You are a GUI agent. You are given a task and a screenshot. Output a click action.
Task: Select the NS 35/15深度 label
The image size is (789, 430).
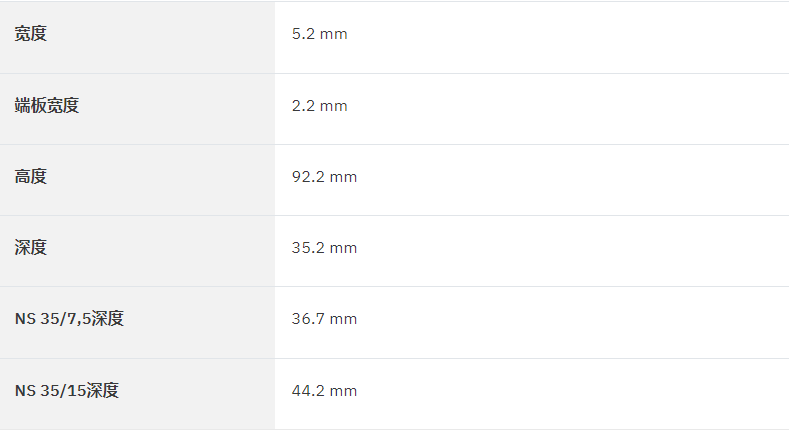pyautogui.click(x=67, y=391)
